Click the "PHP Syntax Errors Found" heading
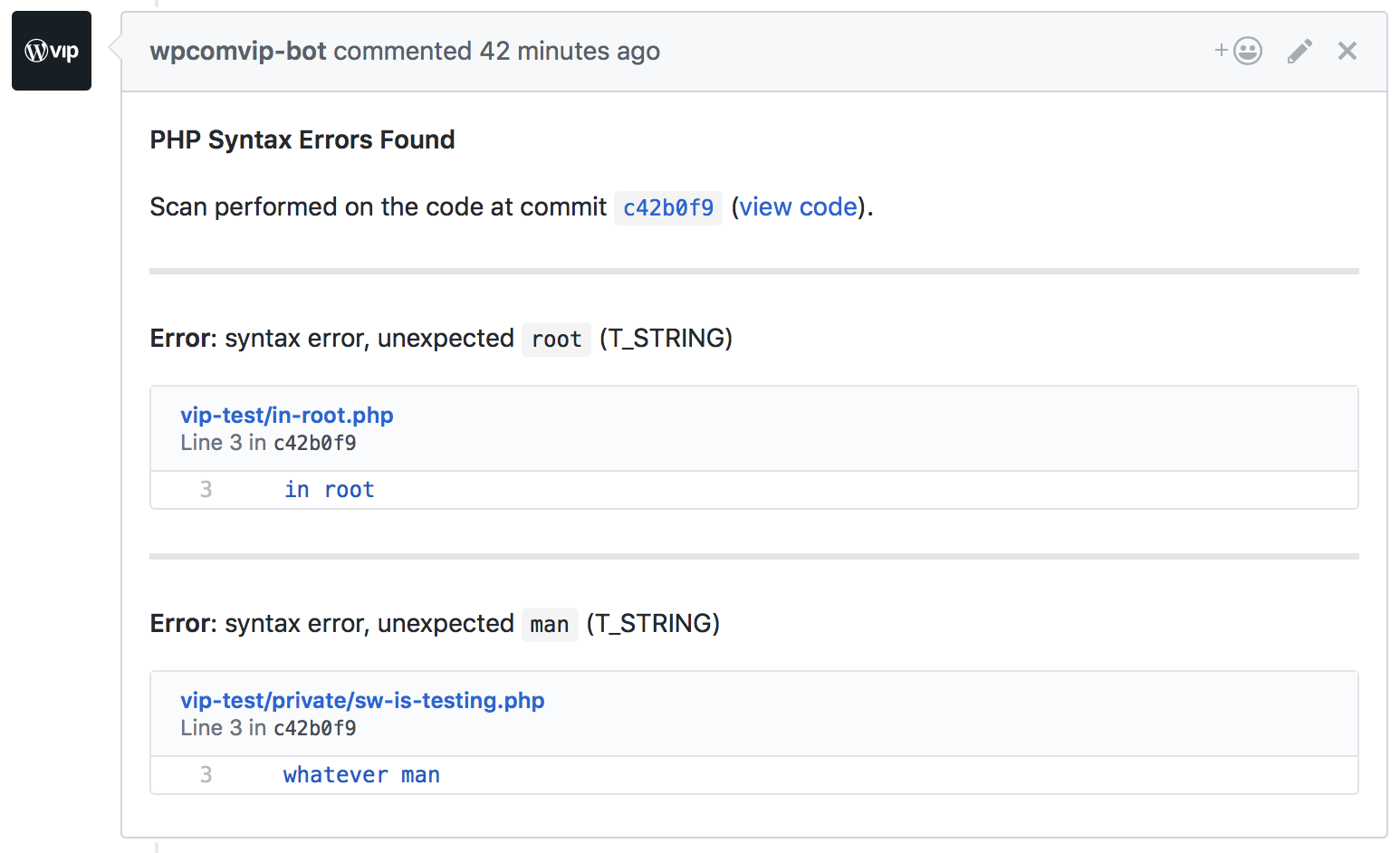The height and width of the screenshot is (853, 1400). (x=302, y=140)
